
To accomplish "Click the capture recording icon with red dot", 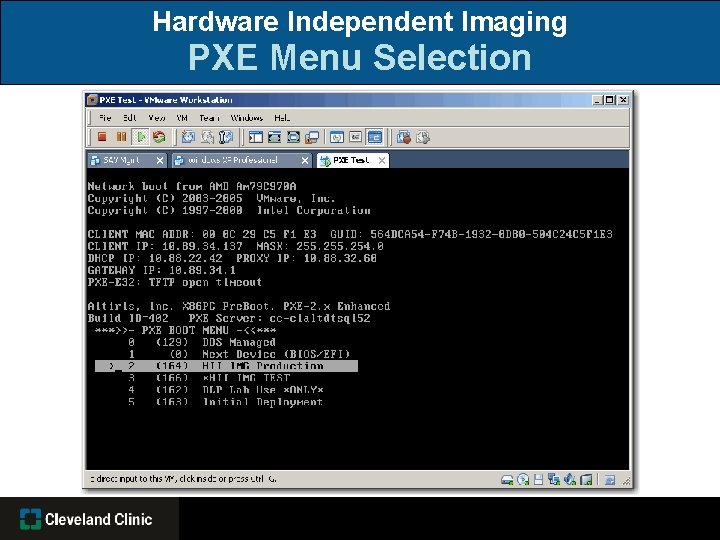I will point(404,137).
